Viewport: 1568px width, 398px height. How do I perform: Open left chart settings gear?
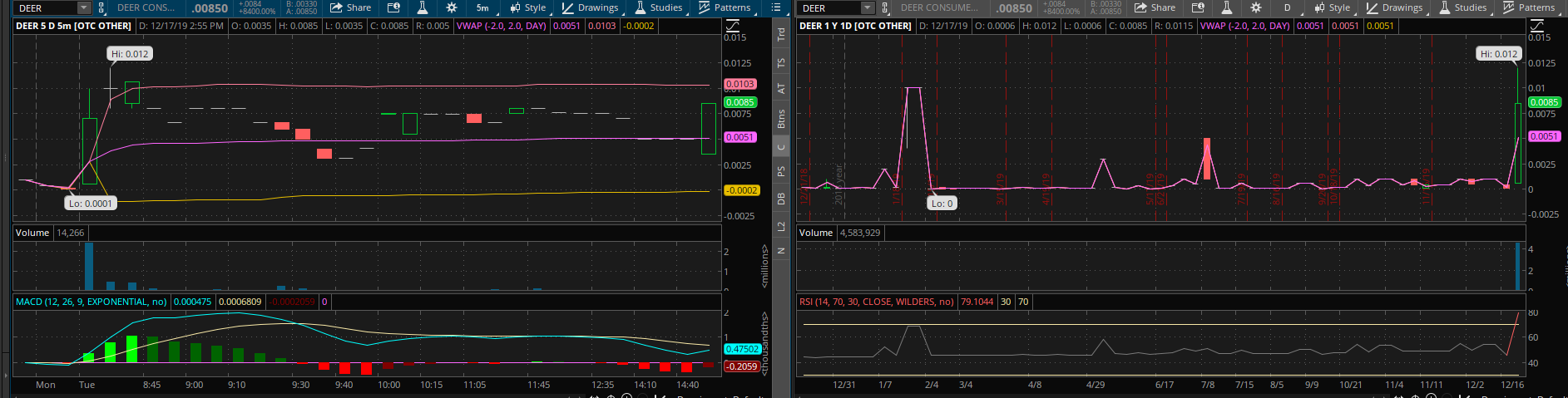451,7
